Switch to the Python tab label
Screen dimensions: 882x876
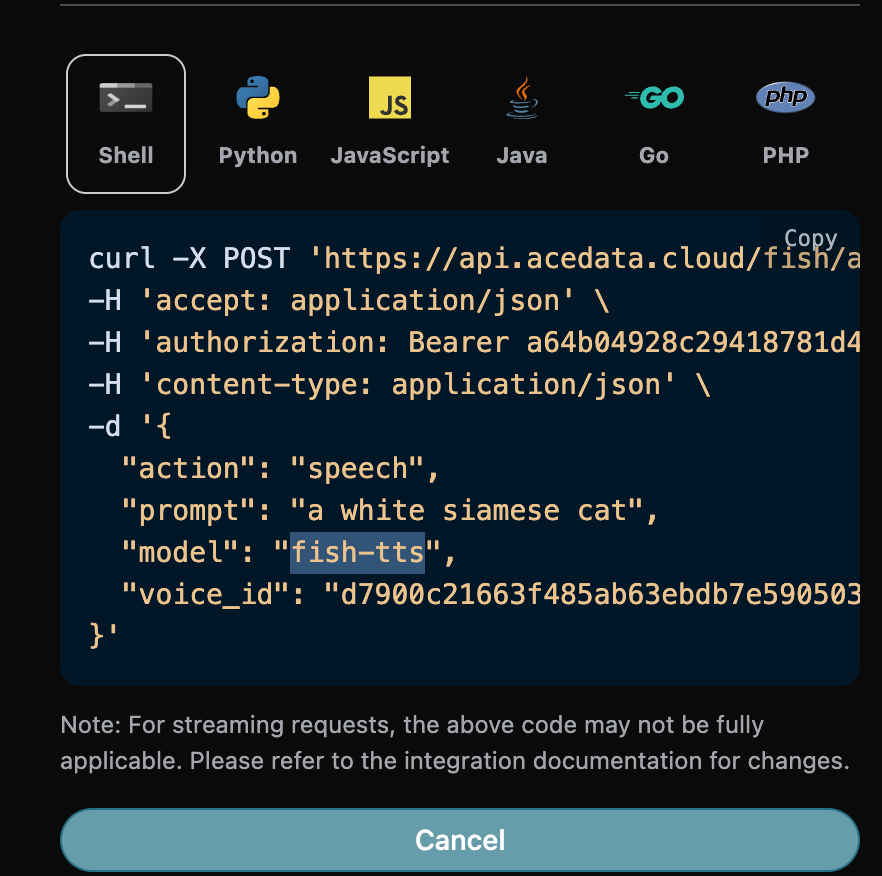point(258,155)
